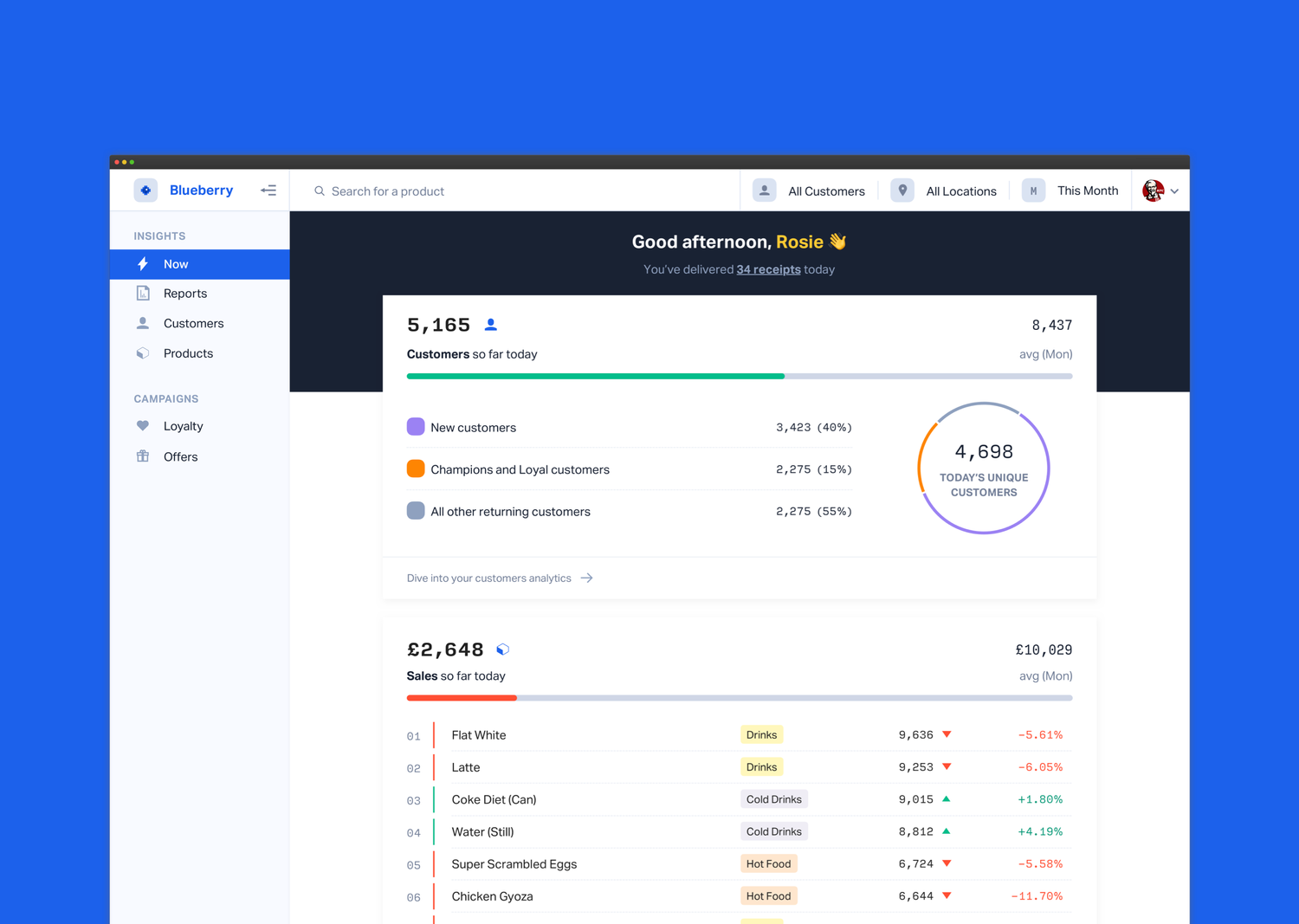The width and height of the screenshot is (1299, 924).
Task: Click the blue person icon beside 5,165
Action: click(x=491, y=325)
